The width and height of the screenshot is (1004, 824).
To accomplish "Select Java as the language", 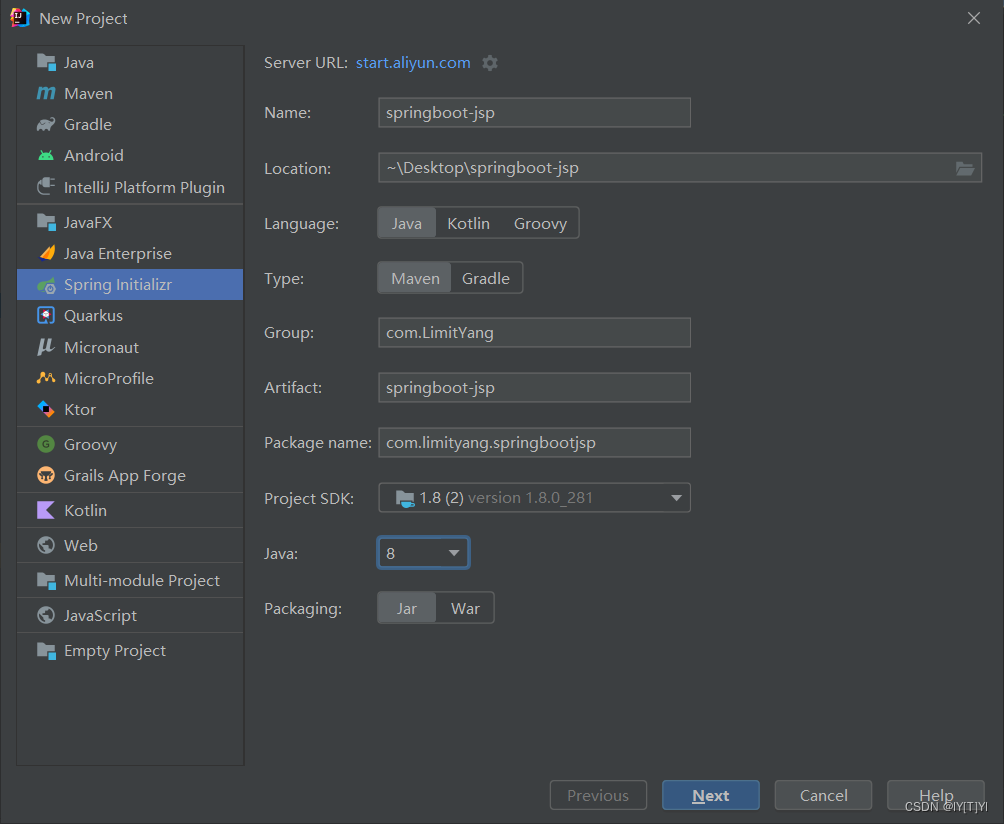I will 407,223.
